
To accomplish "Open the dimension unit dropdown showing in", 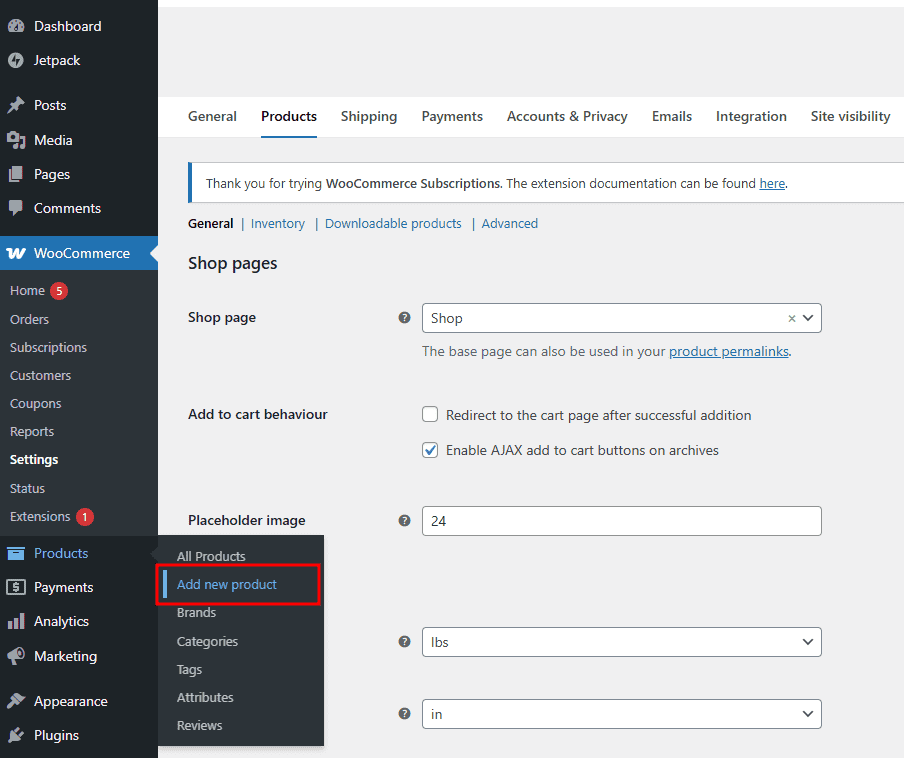I will tap(621, 714).
